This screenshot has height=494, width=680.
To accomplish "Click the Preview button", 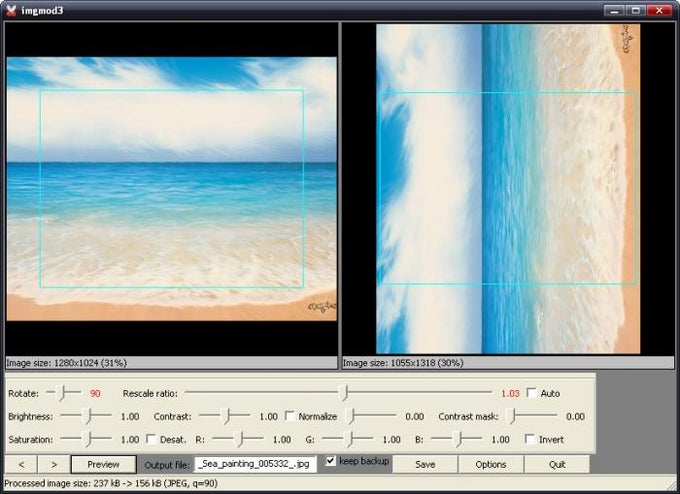I will 104,465.
